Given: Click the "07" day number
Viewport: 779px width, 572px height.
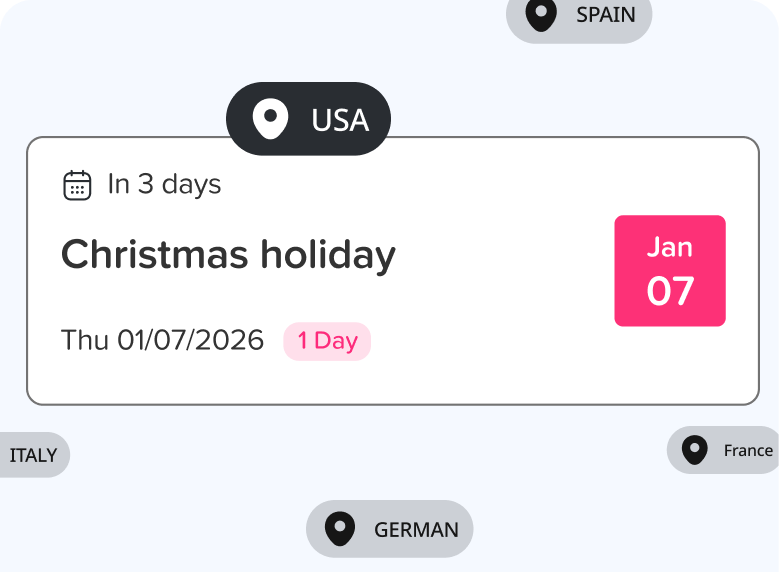Looking at the screenshot, I should [x=669, y=291].
